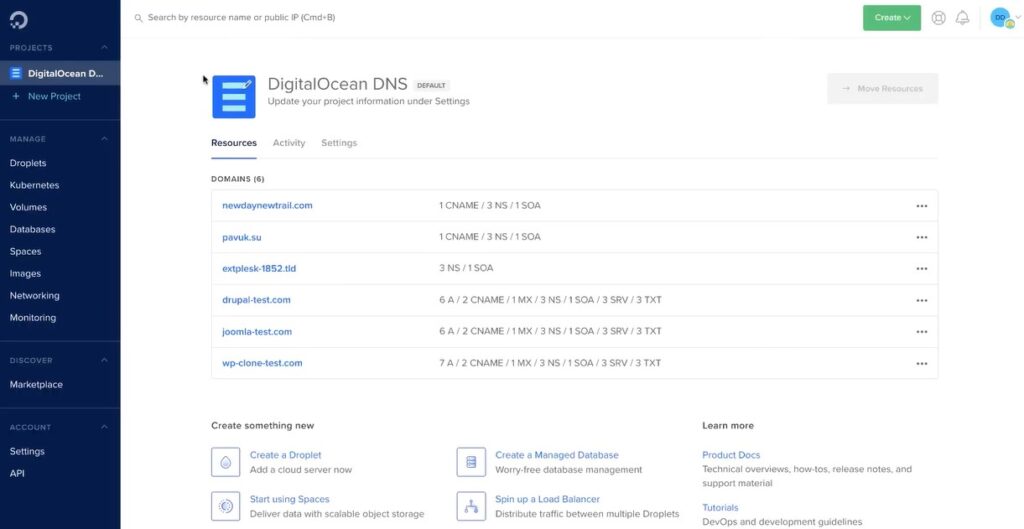Click the Create a Droplet icon
The height and width of the screenshot is (529, 1024).
point(225,462)
